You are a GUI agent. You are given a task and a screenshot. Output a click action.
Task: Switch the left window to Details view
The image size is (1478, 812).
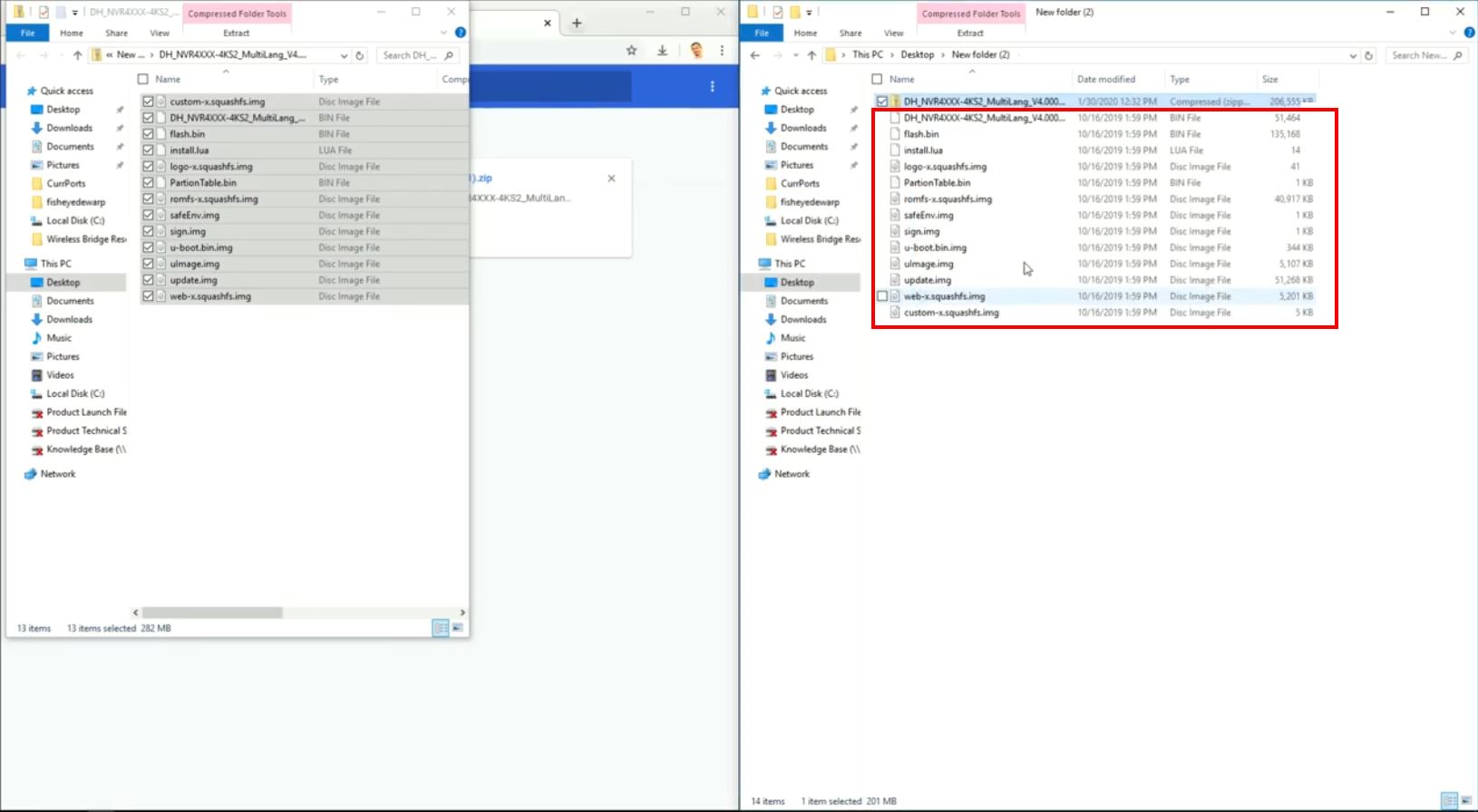click(441, 628)
